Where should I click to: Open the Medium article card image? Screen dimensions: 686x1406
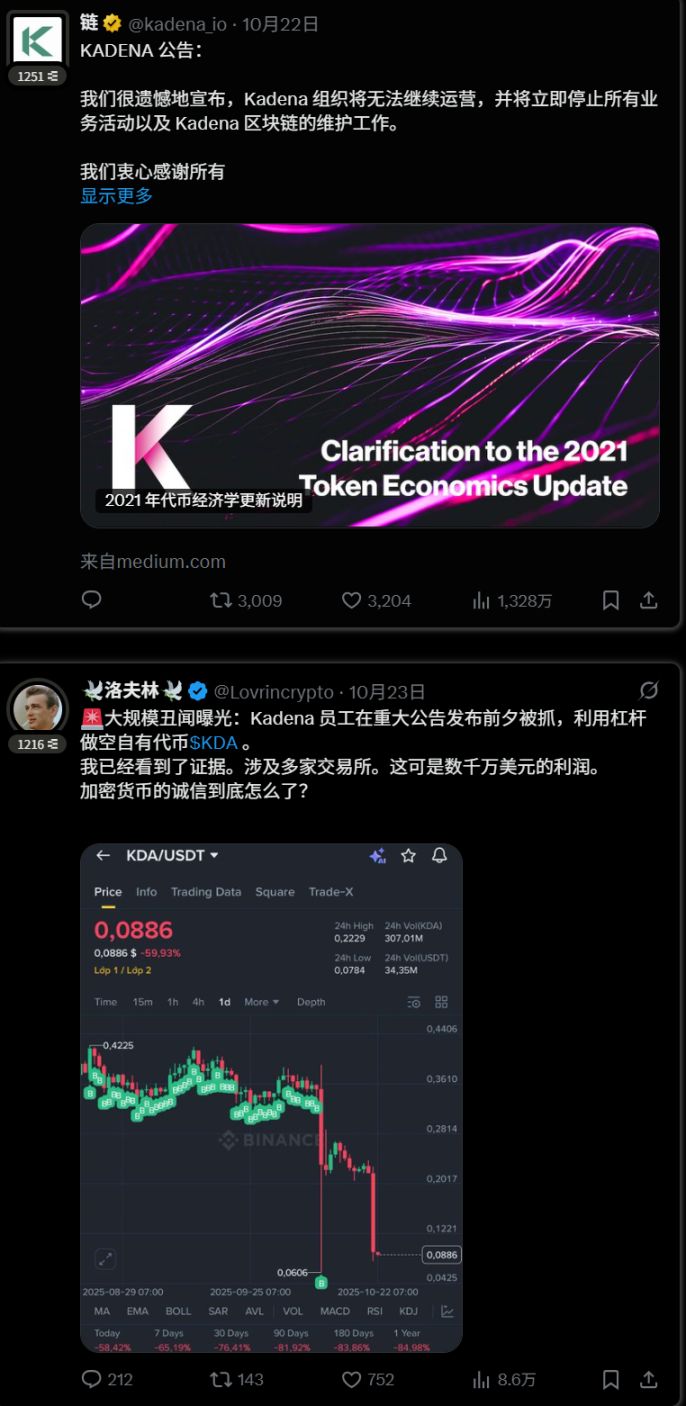pos(370,375)
